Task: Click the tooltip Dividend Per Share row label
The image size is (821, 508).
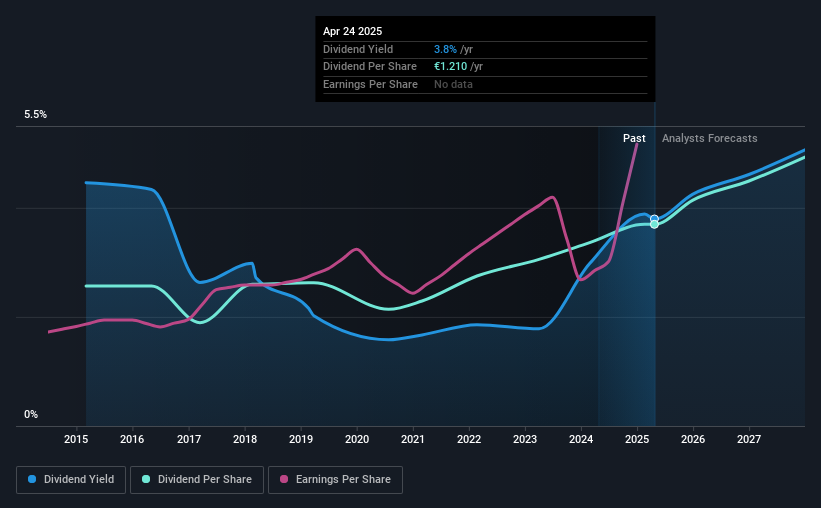Action: coord(370,67)
